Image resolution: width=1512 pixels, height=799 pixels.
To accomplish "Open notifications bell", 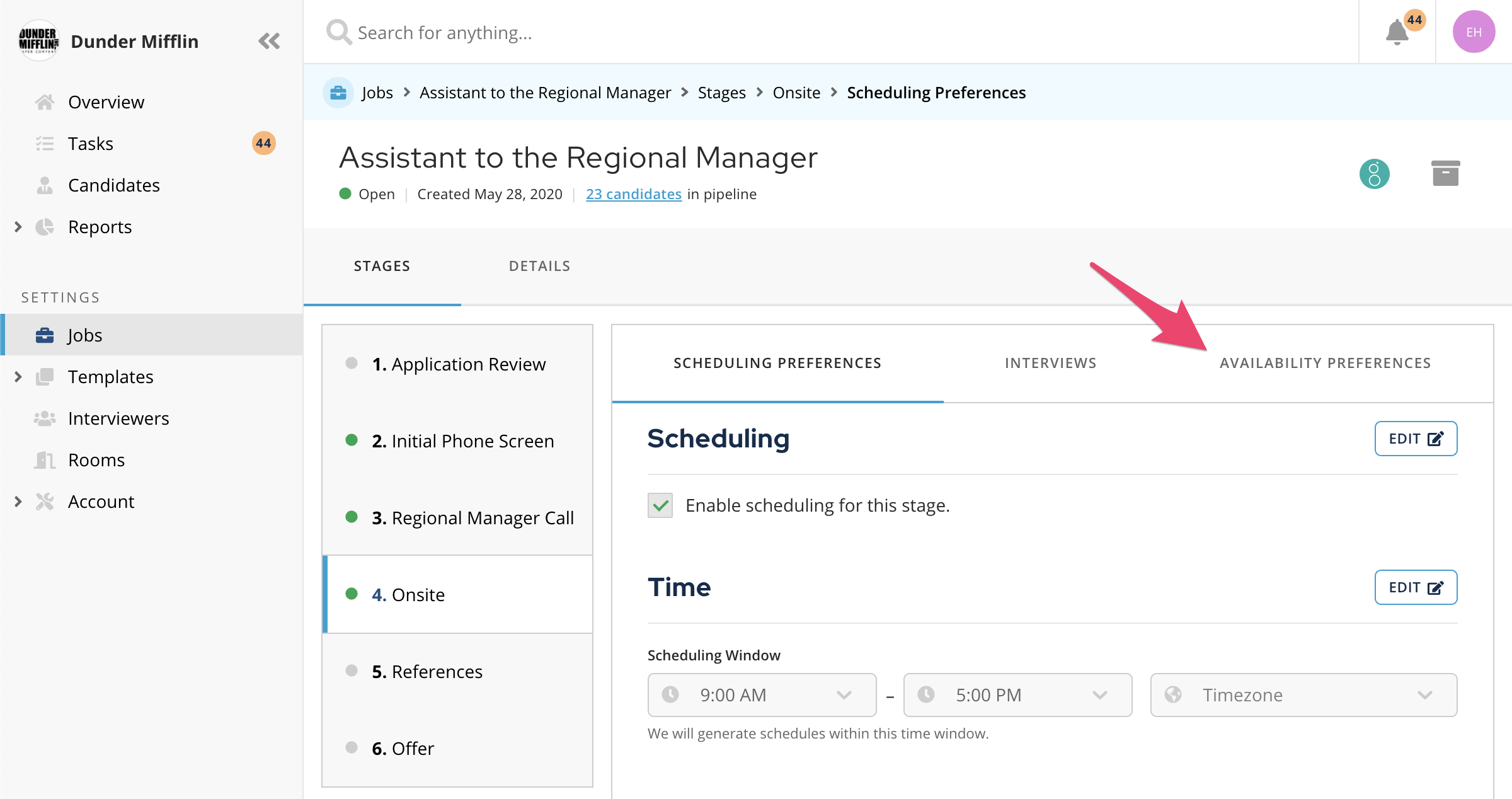I will click(x=1397, y=32).
